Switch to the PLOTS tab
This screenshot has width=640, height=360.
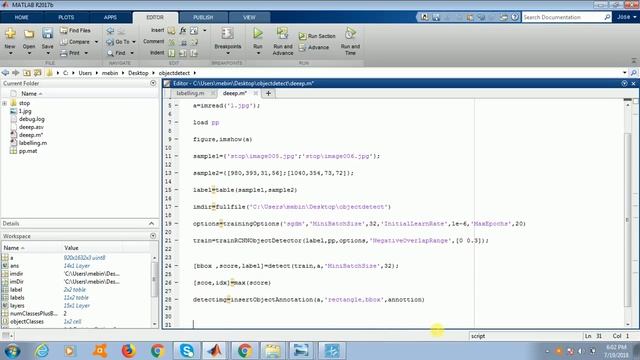point(66,18)
